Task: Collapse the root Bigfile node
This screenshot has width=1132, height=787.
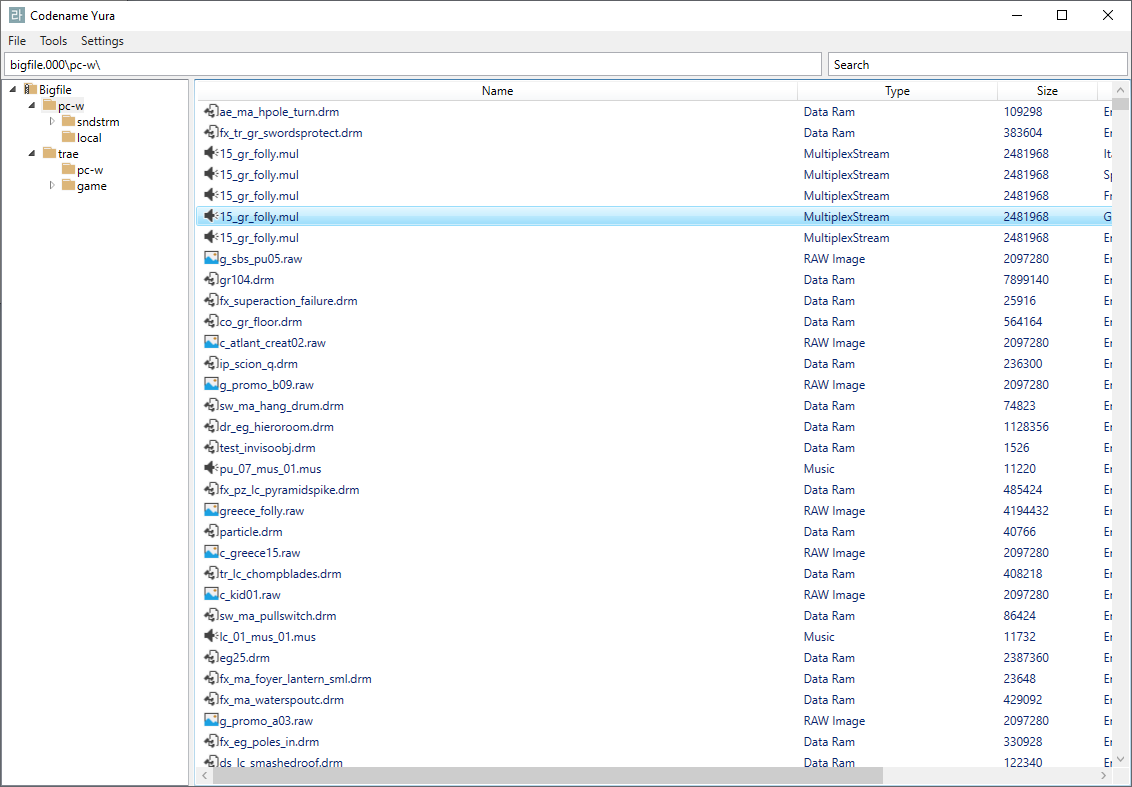Action: (x=13, y=90)
